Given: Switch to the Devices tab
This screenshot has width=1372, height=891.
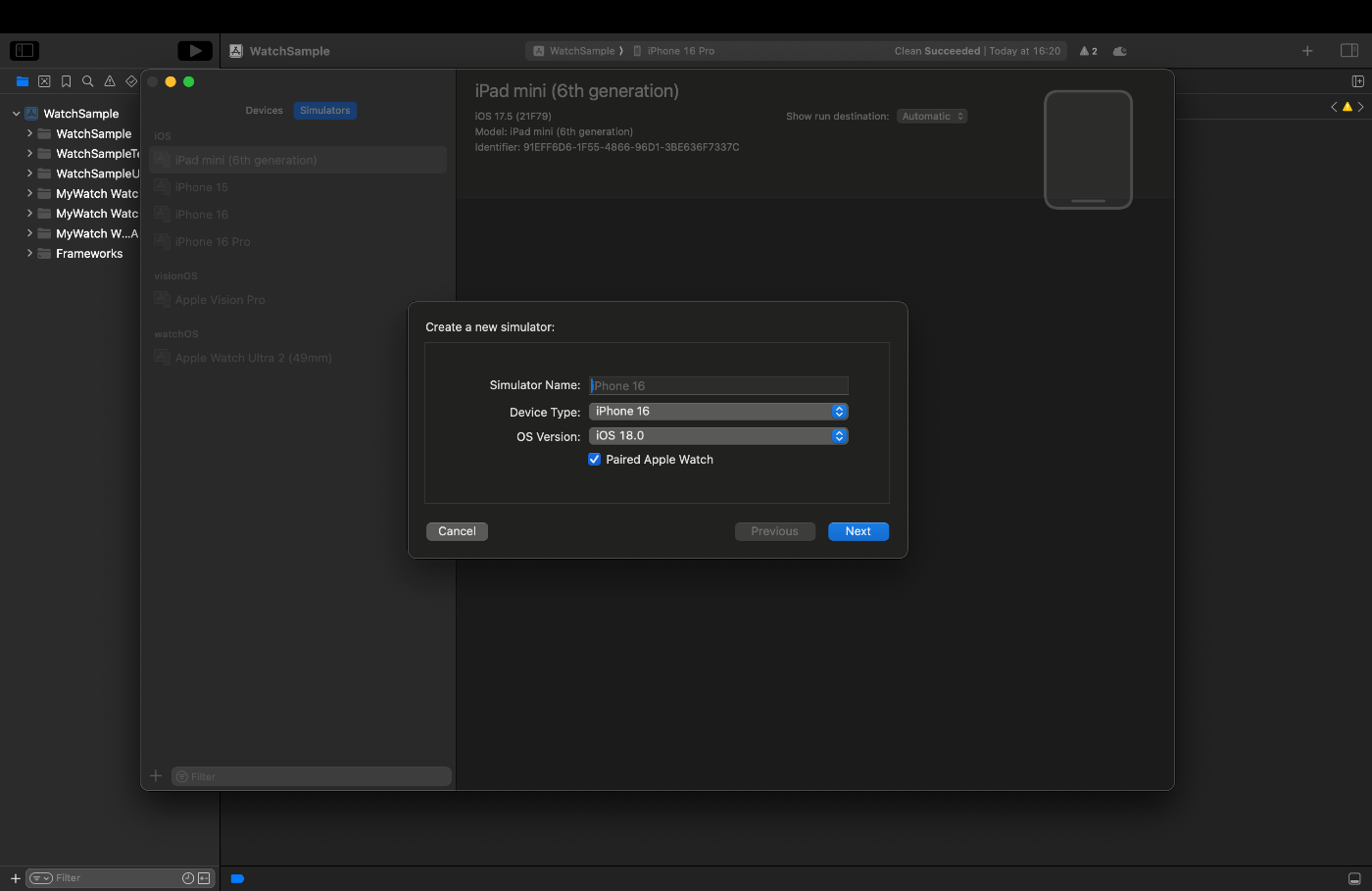Looking at the screenshot, I should (264, 111).
